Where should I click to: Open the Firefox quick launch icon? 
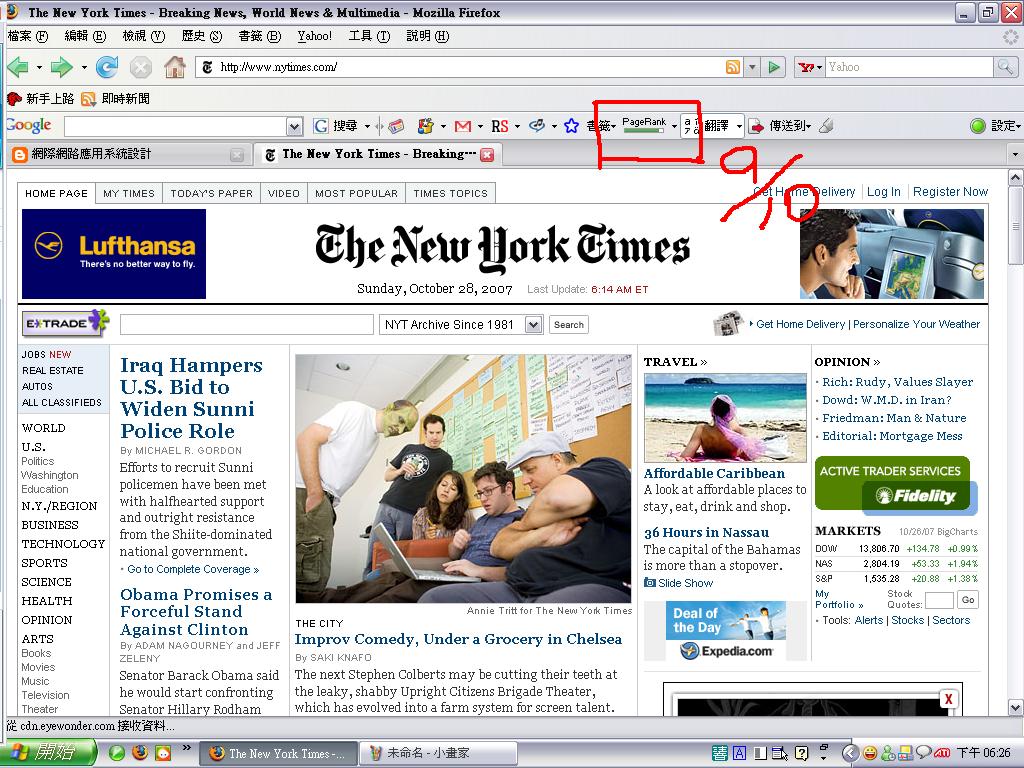click(x=140, y=753)
